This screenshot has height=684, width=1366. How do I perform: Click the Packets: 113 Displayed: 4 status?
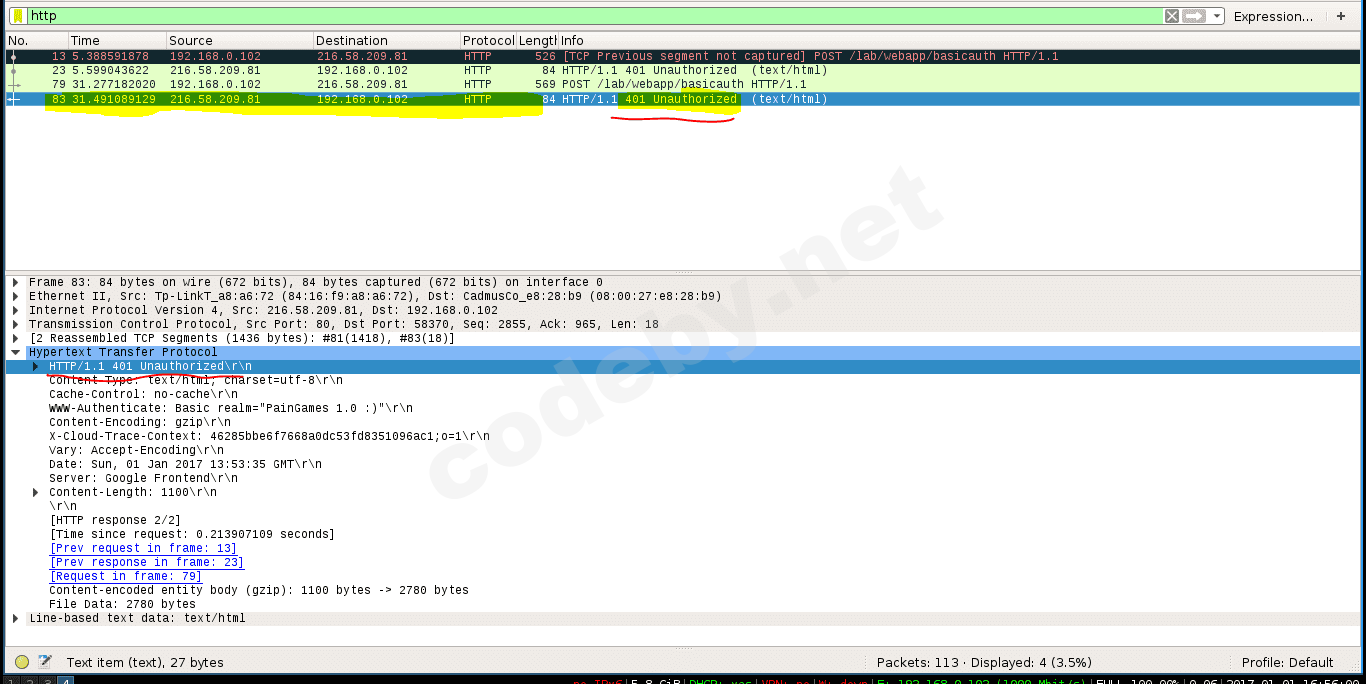pyautogui.click(x=984, y=663)
